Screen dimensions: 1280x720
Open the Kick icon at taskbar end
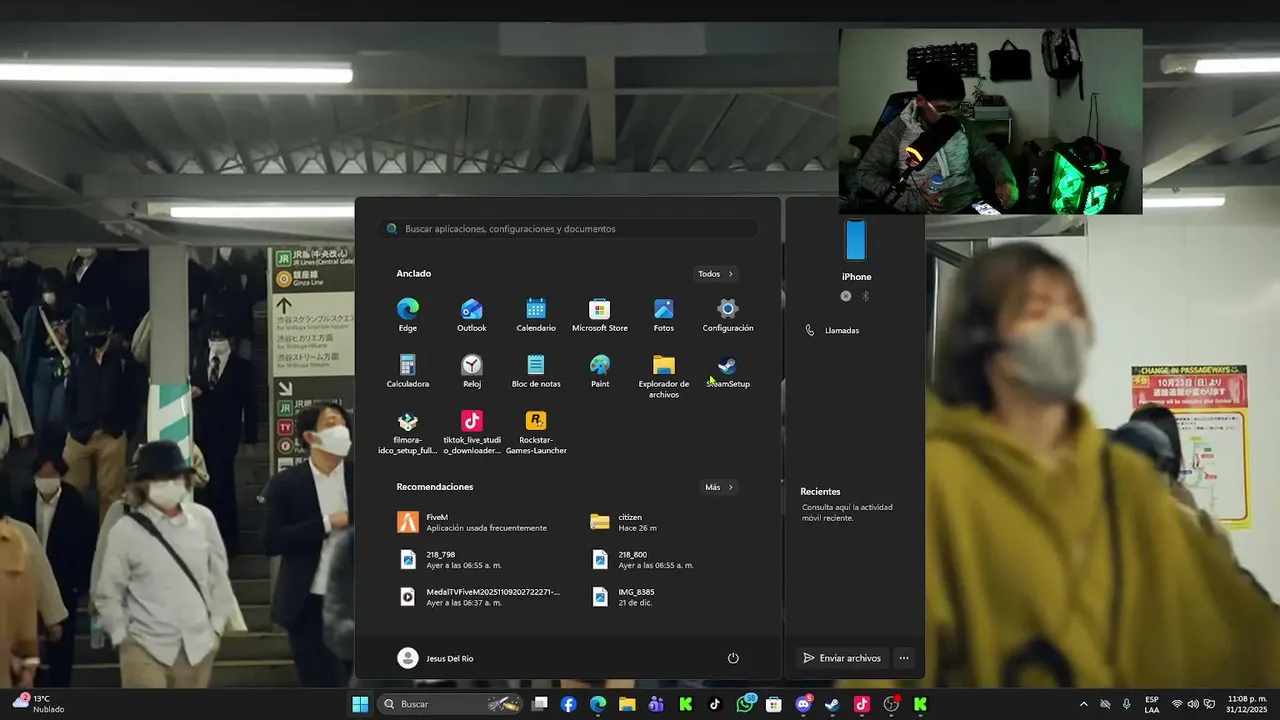tap(920, 704)
